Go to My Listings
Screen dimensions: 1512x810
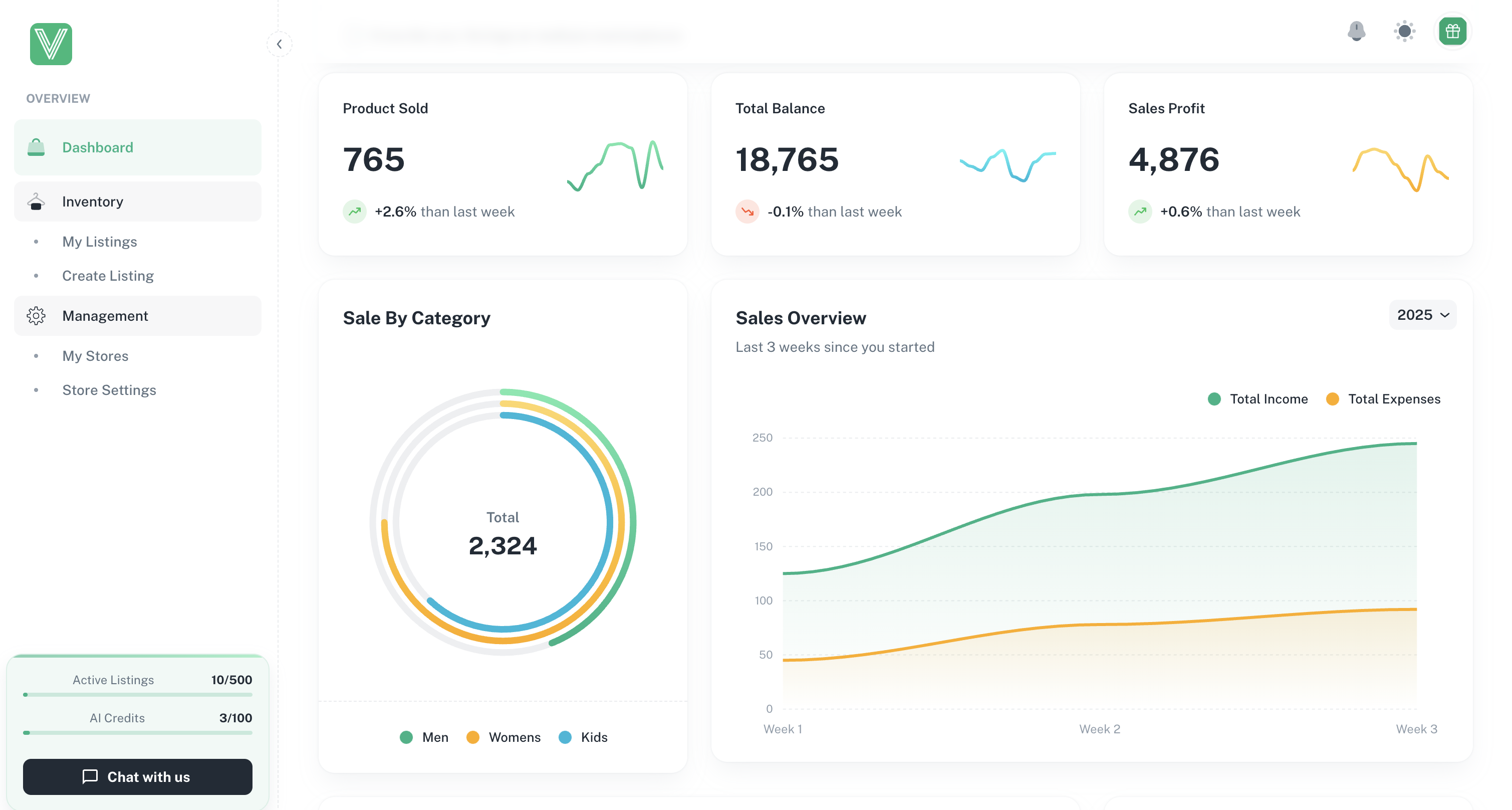tap(100, 242)
